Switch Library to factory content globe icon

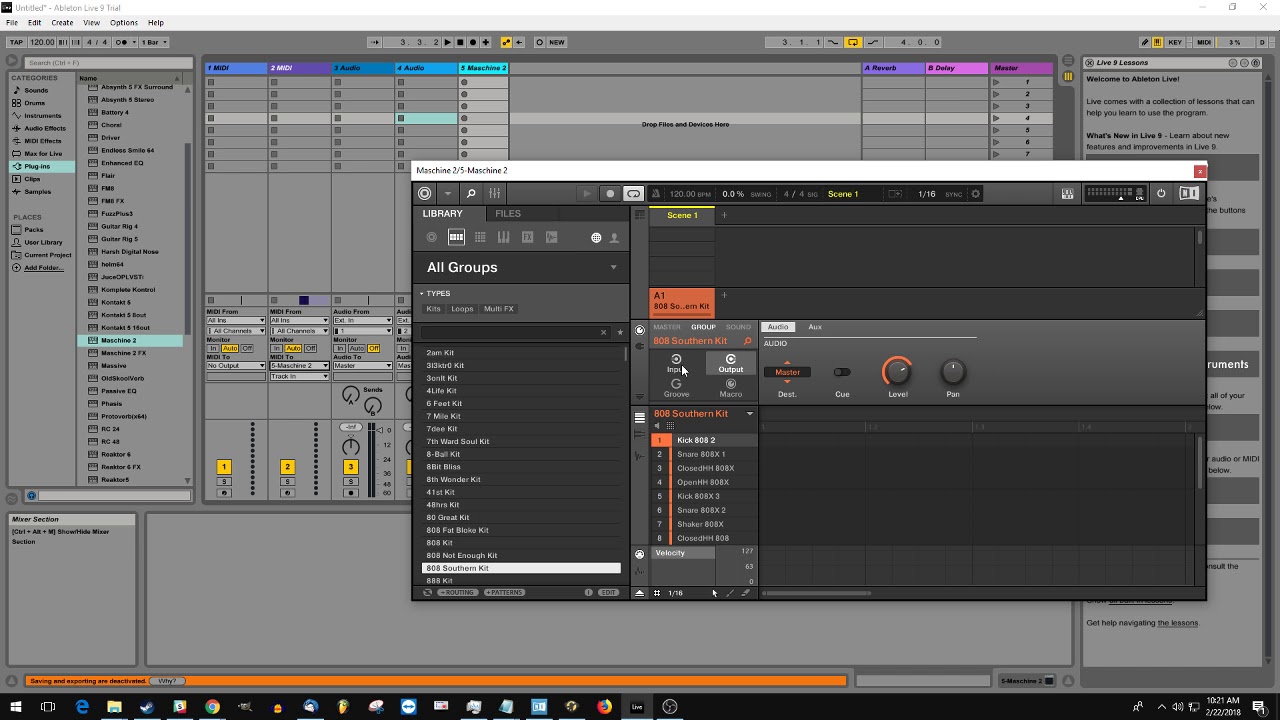596,238
